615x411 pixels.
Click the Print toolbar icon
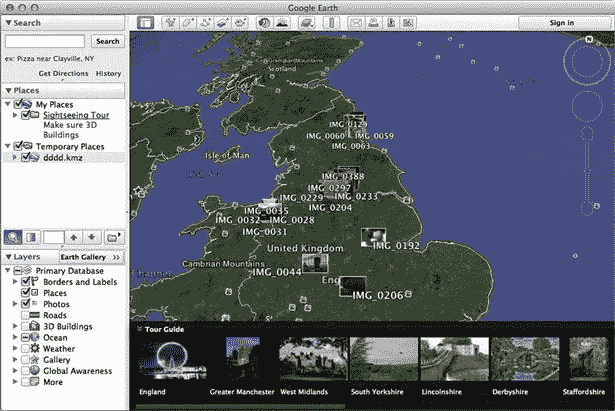click(373, 23)
